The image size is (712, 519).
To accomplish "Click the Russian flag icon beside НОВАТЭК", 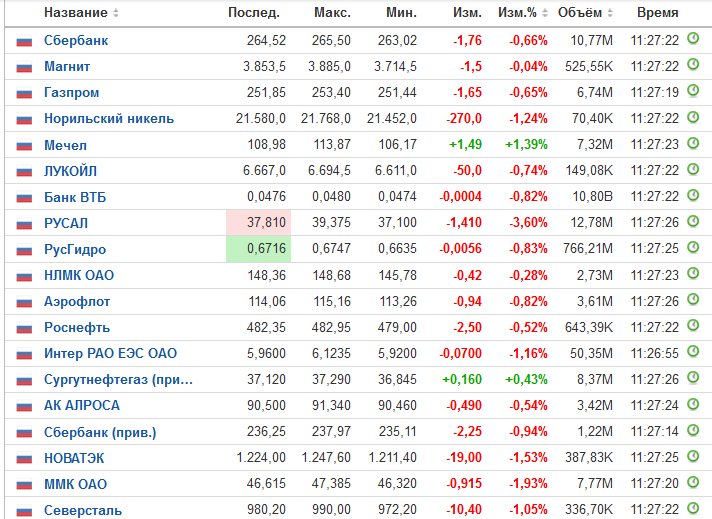I will 24,459.
